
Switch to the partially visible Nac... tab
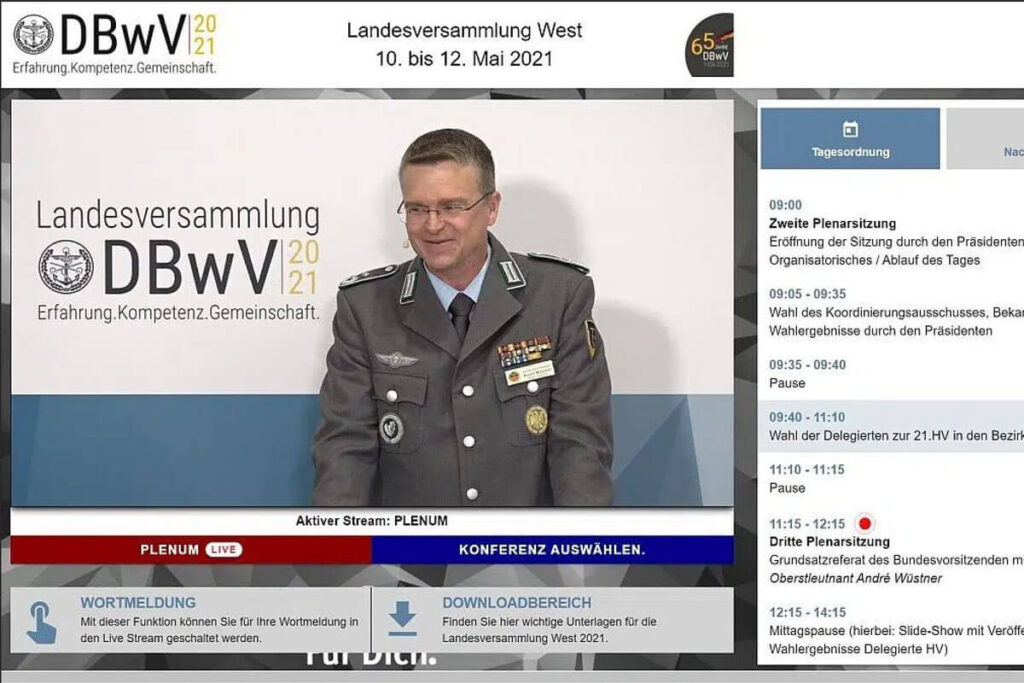[x=985, y=138]
